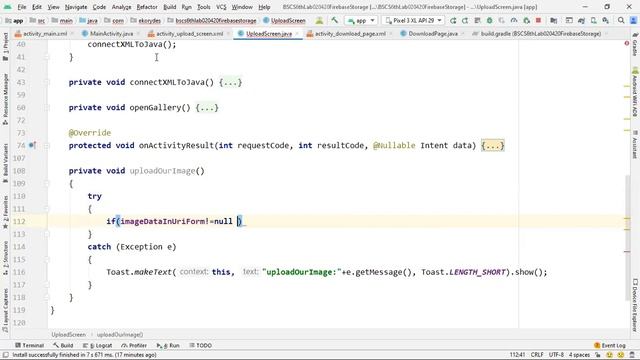This screenshot has width=640, height=360.
Task: Collapse uploadOurImage fold marker at line 109
Action: pyautogui.click(x=47, y=184)
